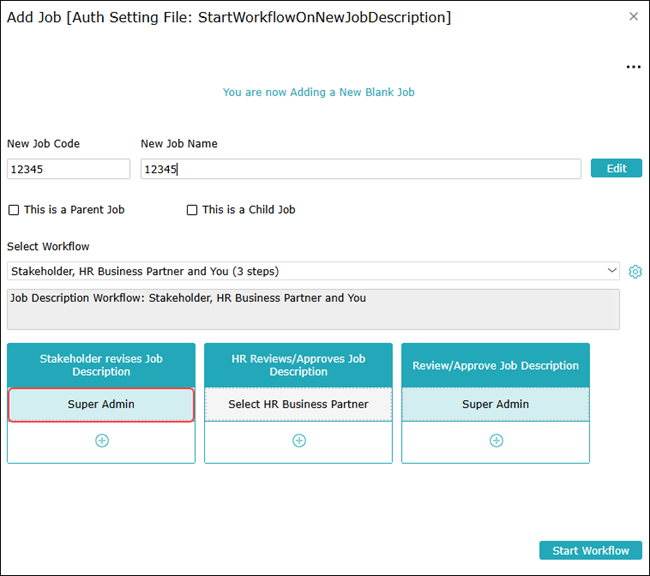Screen dimensions: 650x576
Task: Click the Job Description Workflow description box
Action: point(313,309)
